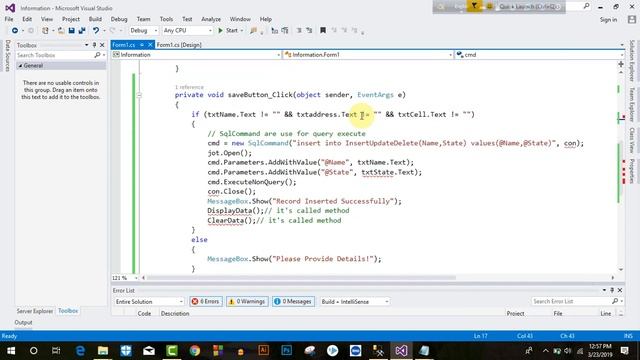The width and height of the screenshot is (640, 360).
Task: Open the Any CPU platform dropdown
Action: point(187,31)
